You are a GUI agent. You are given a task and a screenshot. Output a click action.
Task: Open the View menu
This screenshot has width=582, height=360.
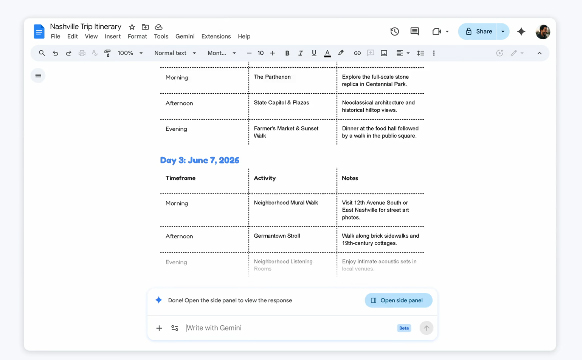[x=91, y=36]
